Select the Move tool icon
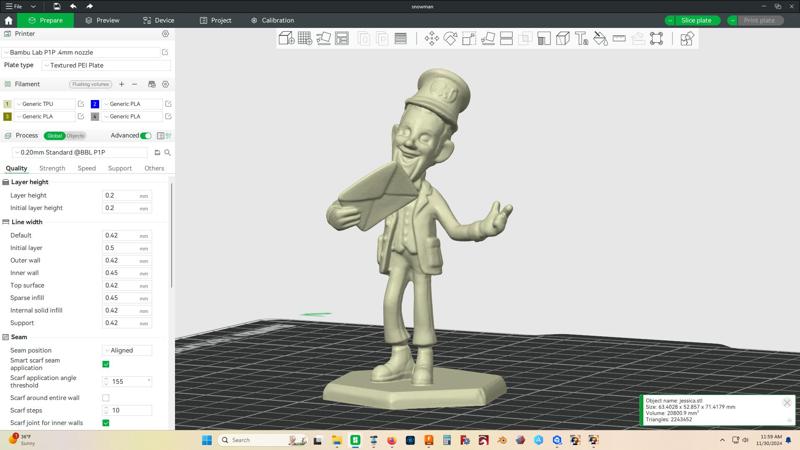Screen dimensions: 800x450 pyautogui.click(x=432, y=38)
